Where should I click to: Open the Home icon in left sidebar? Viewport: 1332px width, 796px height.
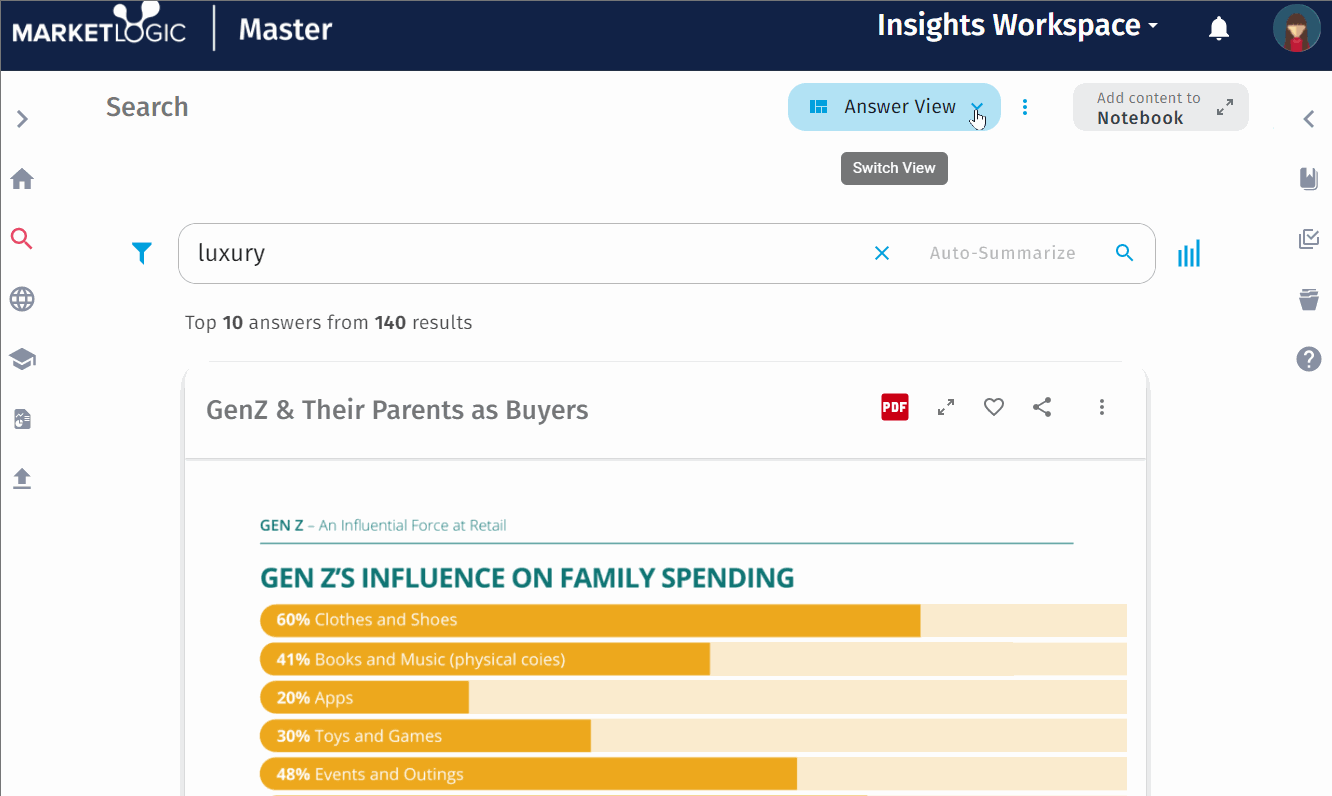tap(22, 179)
